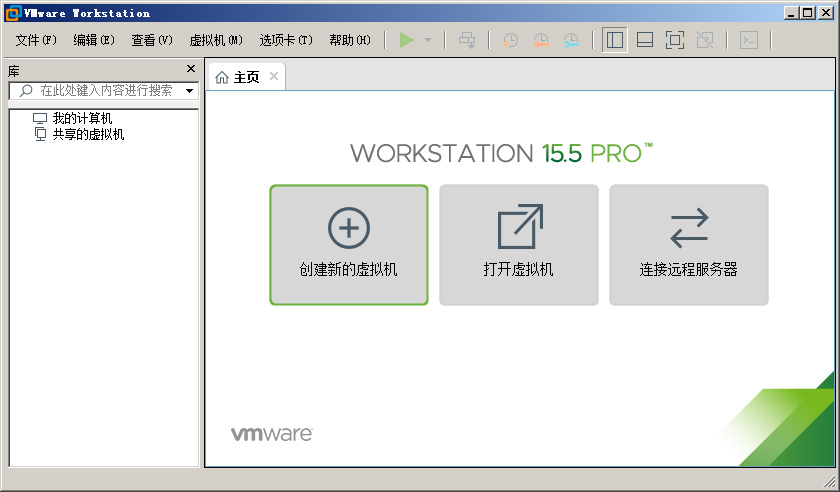This screenshot has height=492, width=840.
Task: Open the 编辑(E) menu
Action: point(94,40)
